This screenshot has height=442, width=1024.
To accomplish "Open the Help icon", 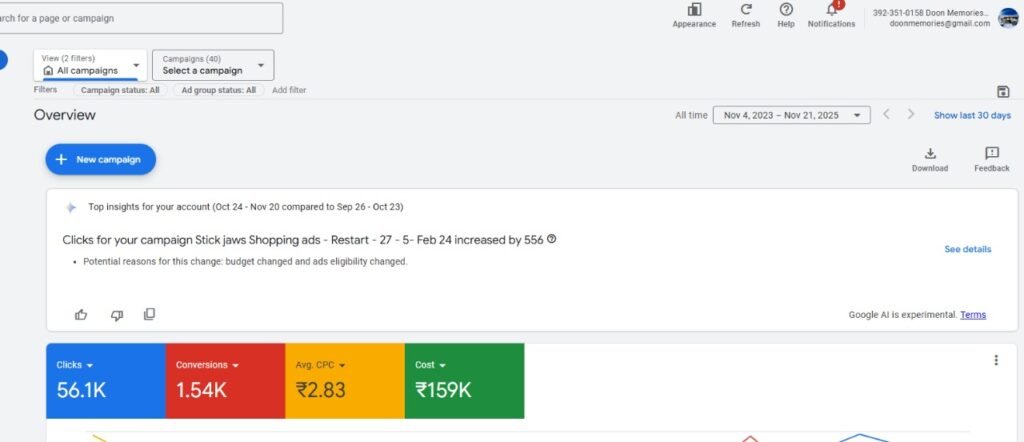I will (x=786, y=10).
